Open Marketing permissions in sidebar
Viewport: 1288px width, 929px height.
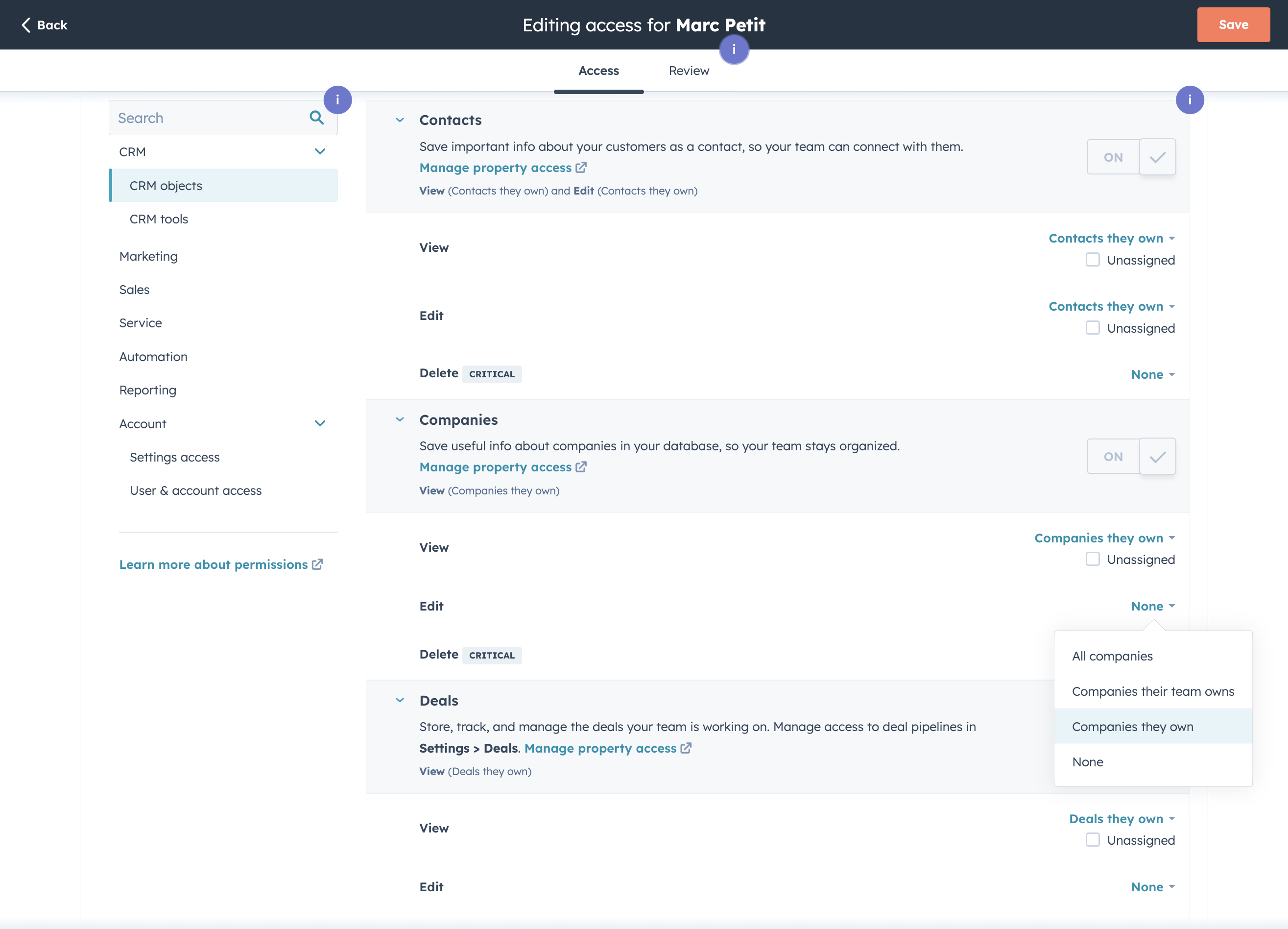tap(148, 256)
